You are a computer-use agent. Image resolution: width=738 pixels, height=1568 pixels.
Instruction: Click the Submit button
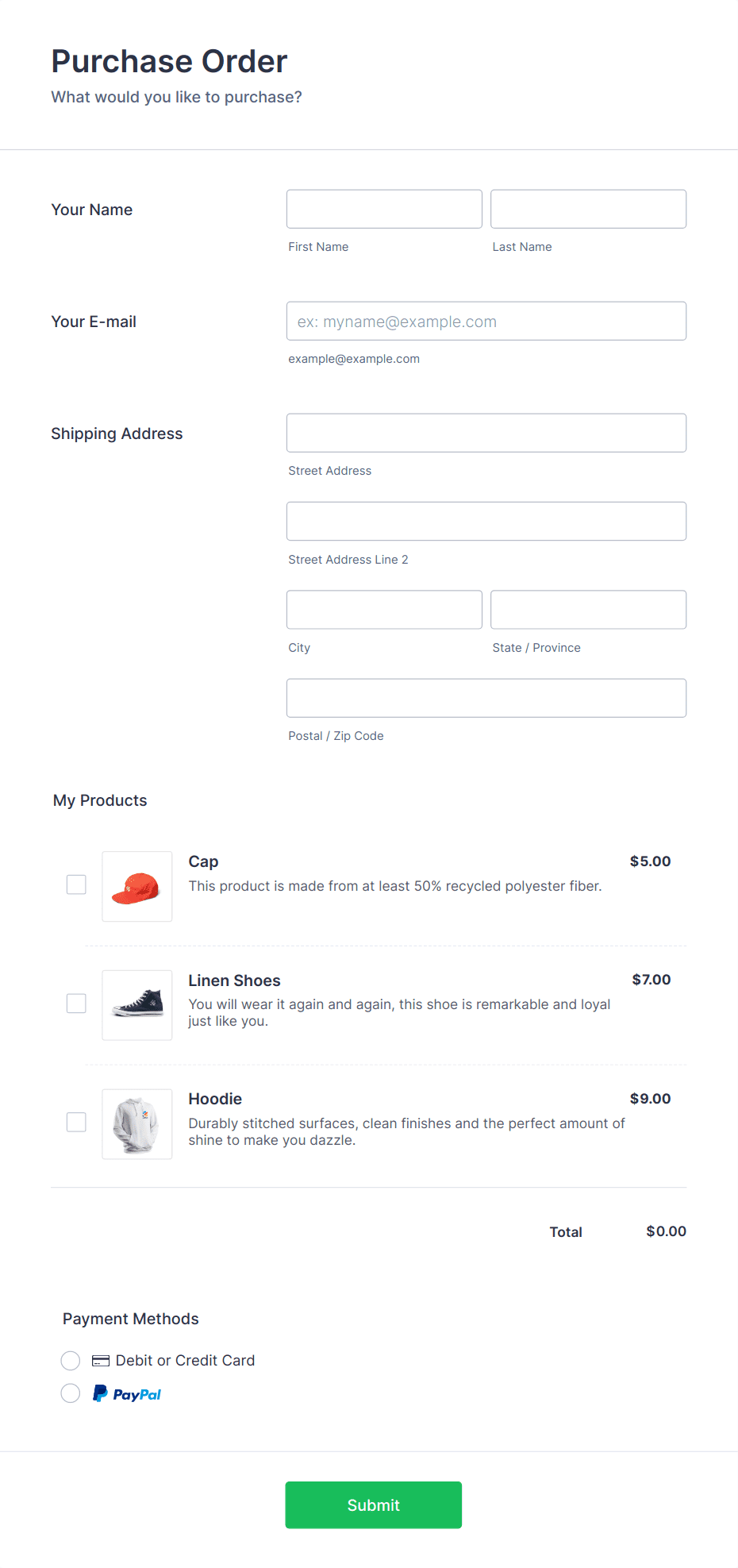coord(373,1504)
